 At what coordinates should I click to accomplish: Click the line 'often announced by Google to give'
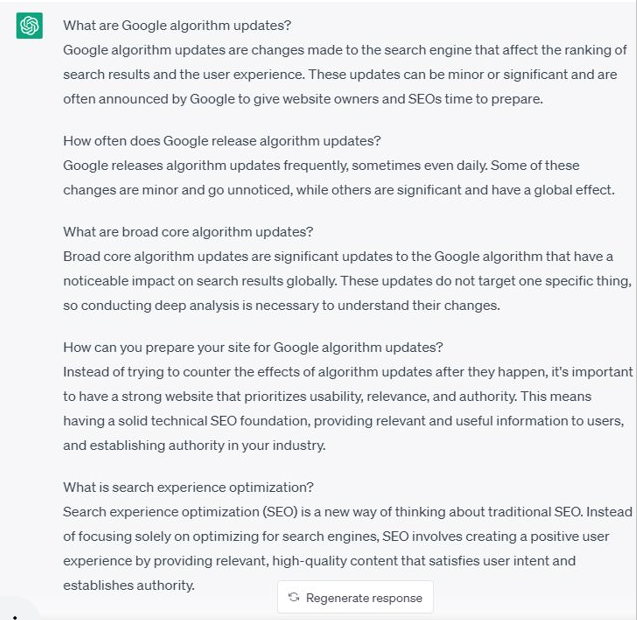[x=303, y=99]
